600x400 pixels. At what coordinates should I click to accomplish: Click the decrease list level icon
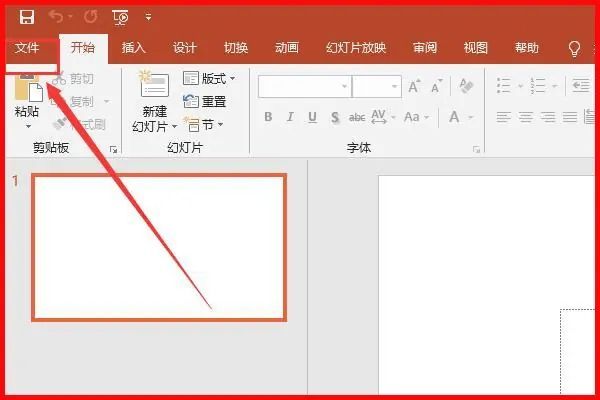(x=581, y=85)
